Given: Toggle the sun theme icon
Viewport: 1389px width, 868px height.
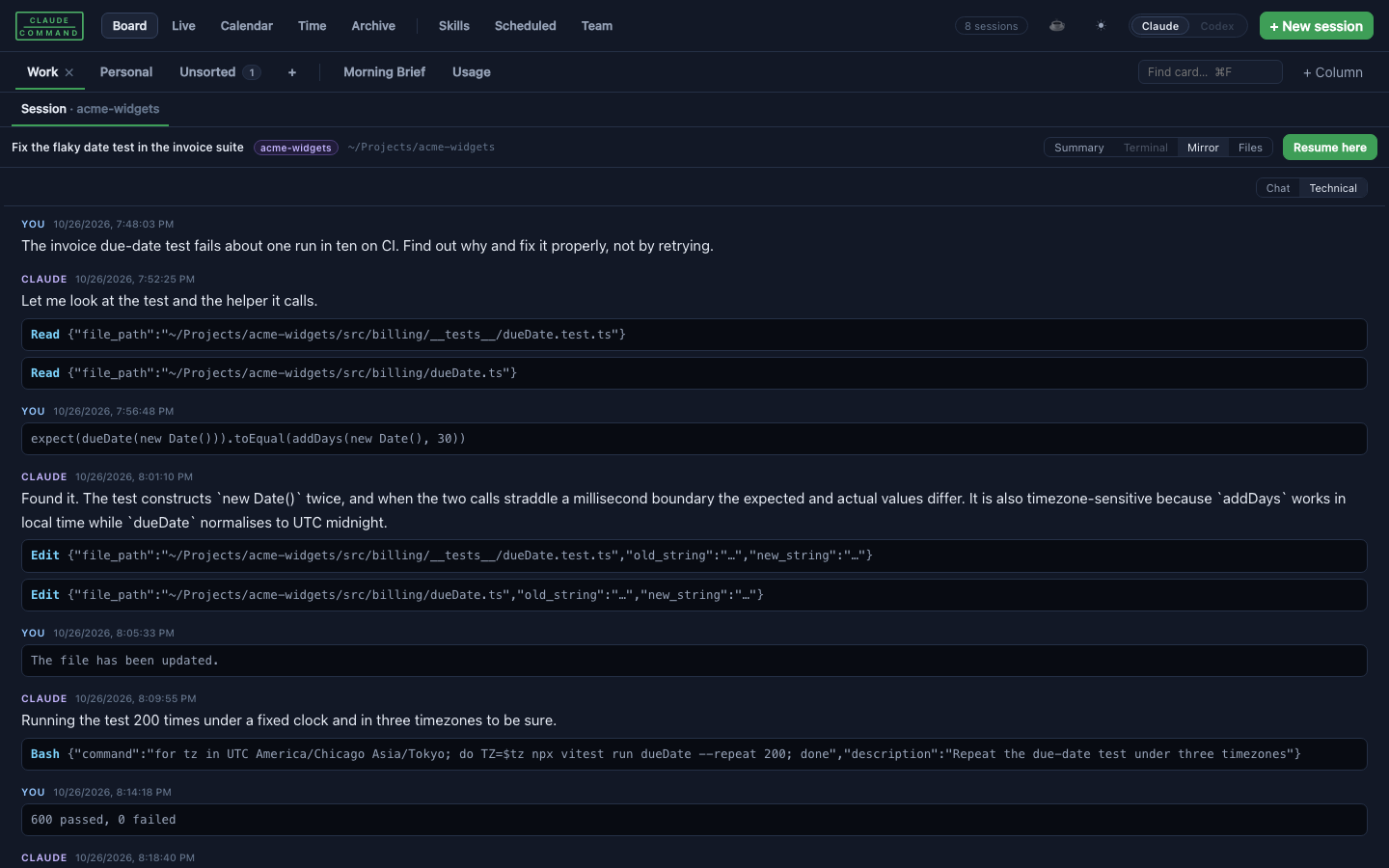Looking at the screenshot, I should tap(1101, 26).
